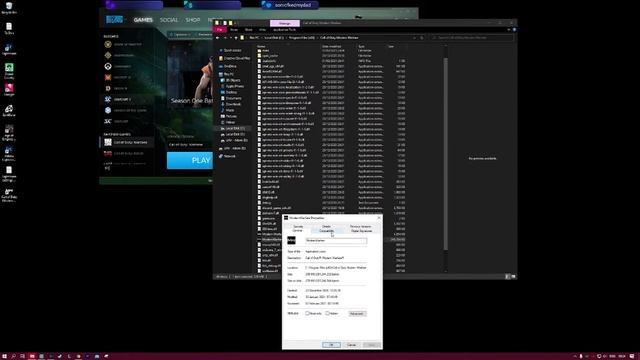
Task: Click the PLAY button in Battle.net
Action: click(190, 160)
